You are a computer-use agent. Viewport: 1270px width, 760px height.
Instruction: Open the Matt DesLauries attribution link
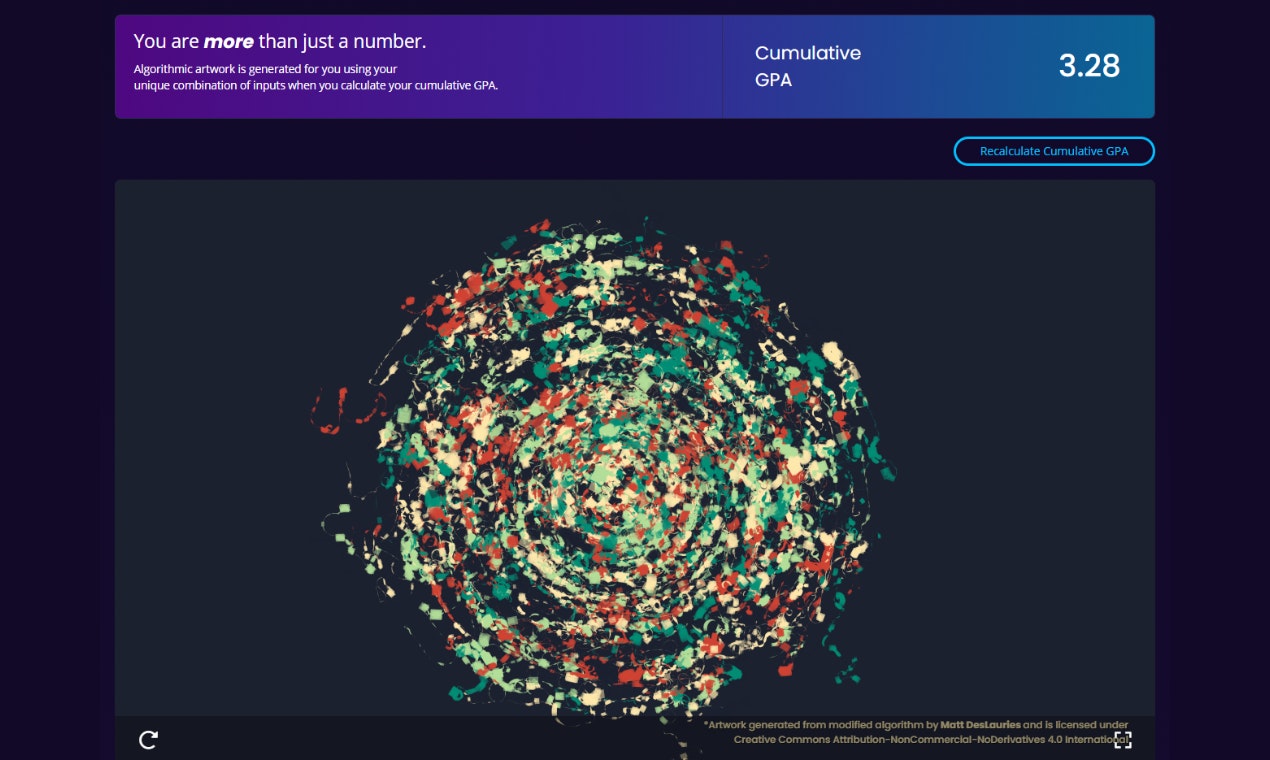point(981,724)
